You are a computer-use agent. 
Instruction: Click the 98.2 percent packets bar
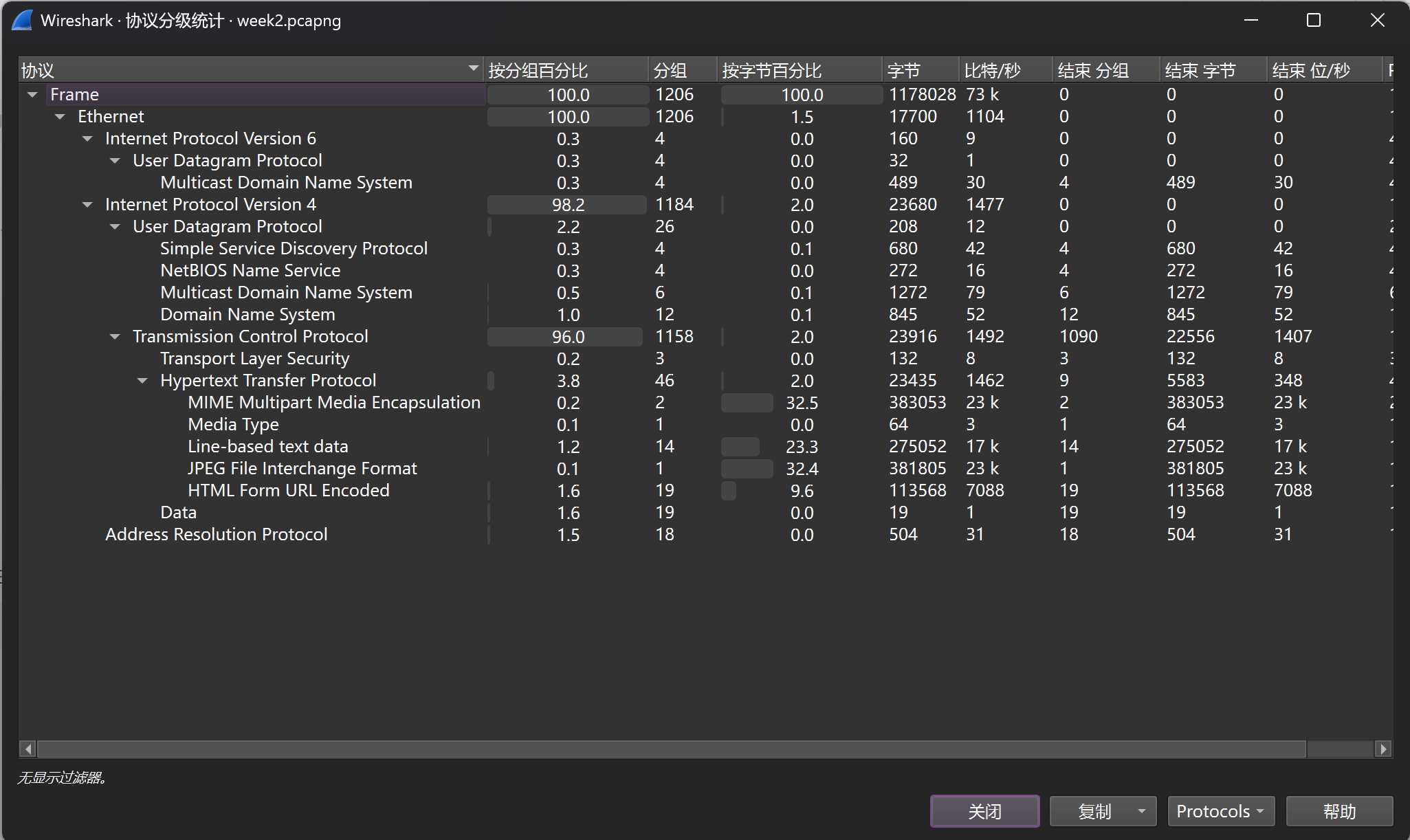pos(568,205)
